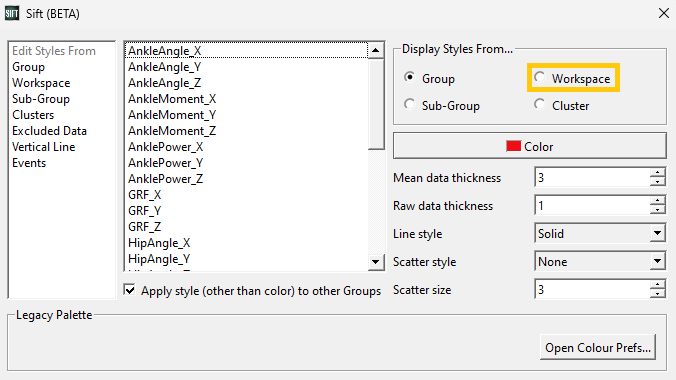The width and height of the screenshot is (676, 380).
Task: Uncheck Apply style to other Groups checkbox
Action: click(x=129, y=290)
